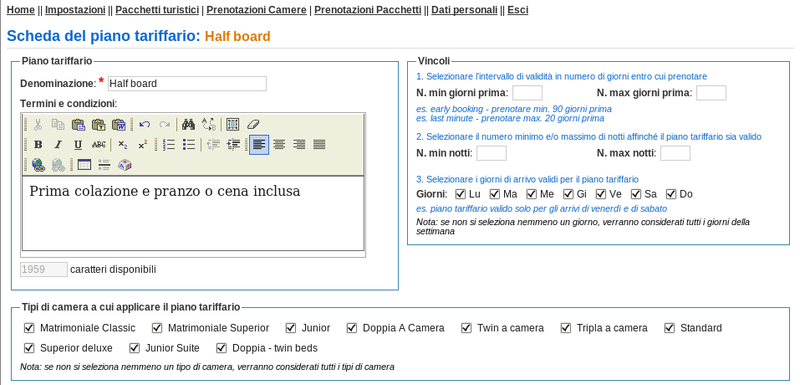Click the Insert Table icon

point(84,165)
